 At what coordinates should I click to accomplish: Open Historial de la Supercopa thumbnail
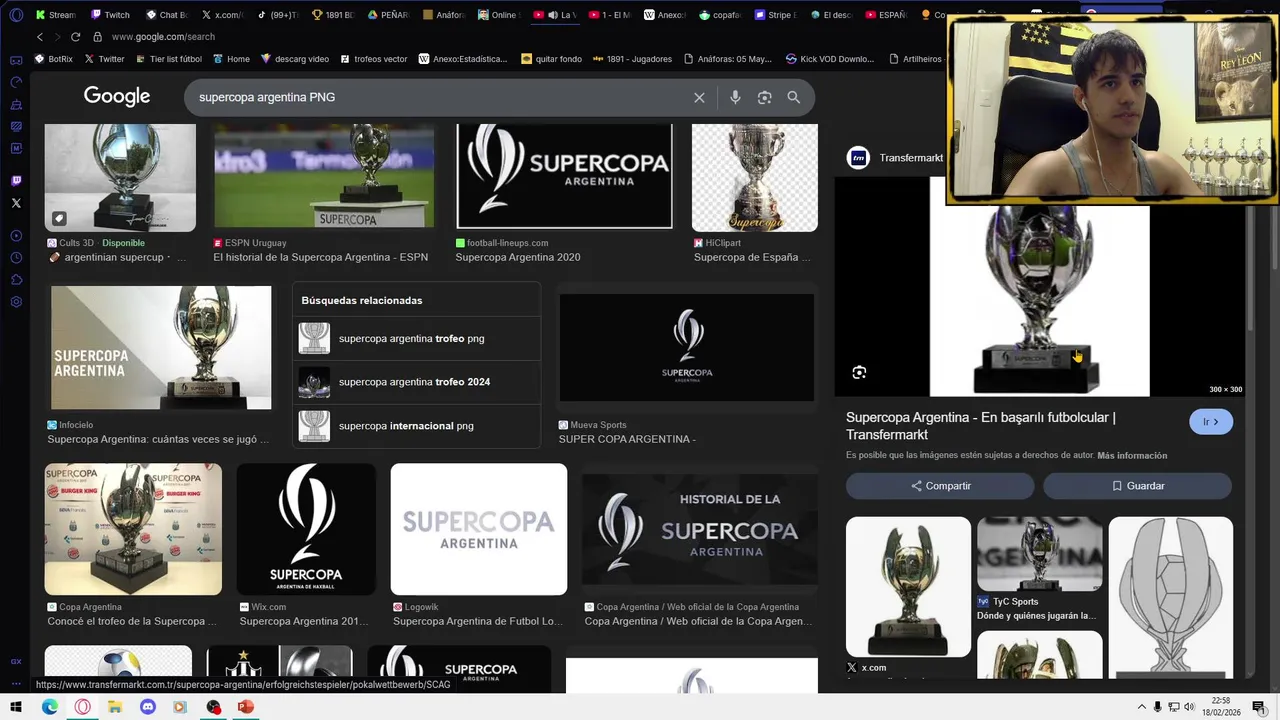tap(700, 529)
